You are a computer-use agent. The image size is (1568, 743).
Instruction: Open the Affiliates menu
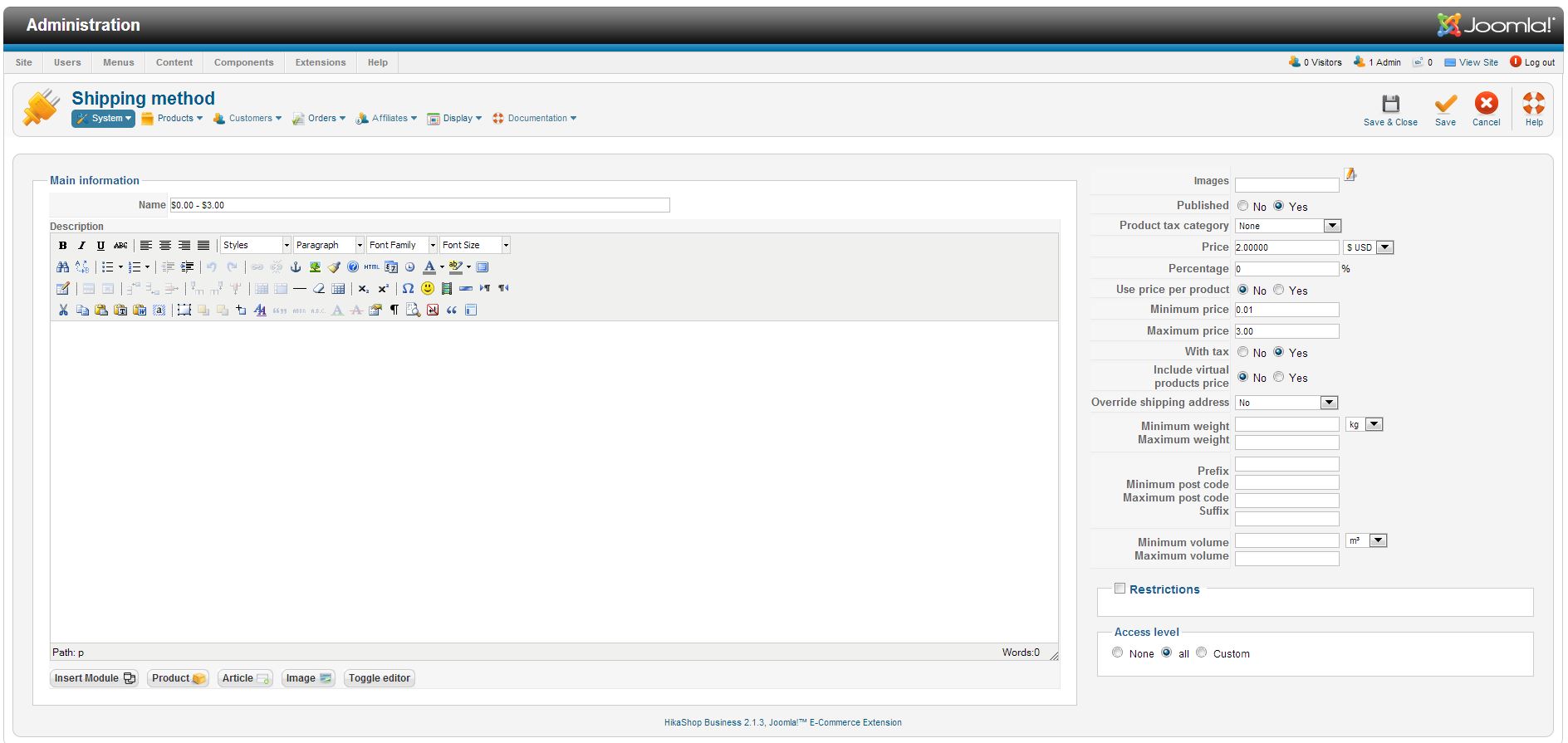coord(386,118)
